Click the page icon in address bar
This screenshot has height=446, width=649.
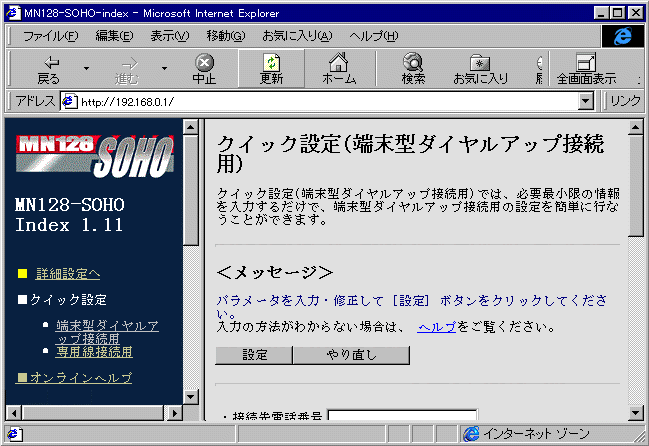pyautogui.click(x=69, y=101)
